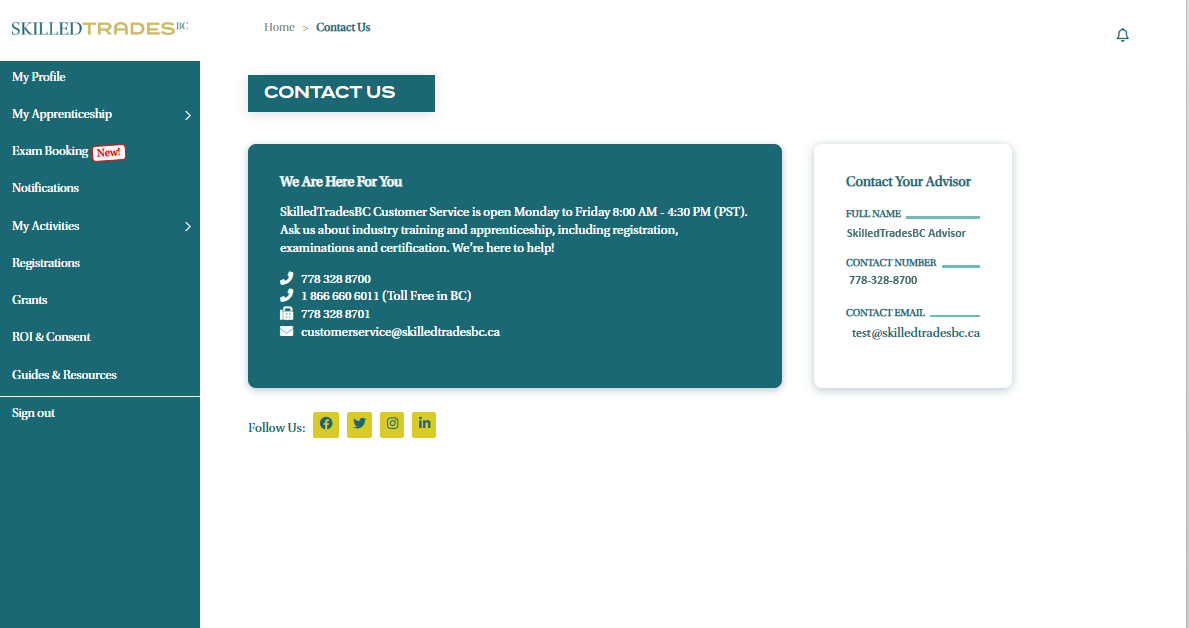Open the notifications bell icon

coord(1122,35)
